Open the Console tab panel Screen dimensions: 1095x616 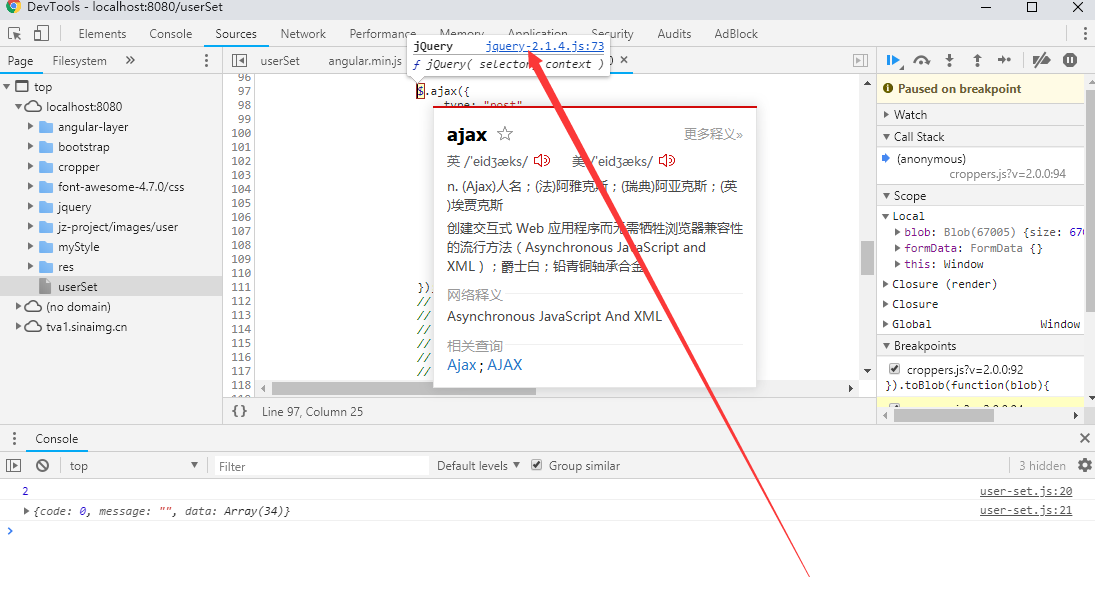coord(170,33)
